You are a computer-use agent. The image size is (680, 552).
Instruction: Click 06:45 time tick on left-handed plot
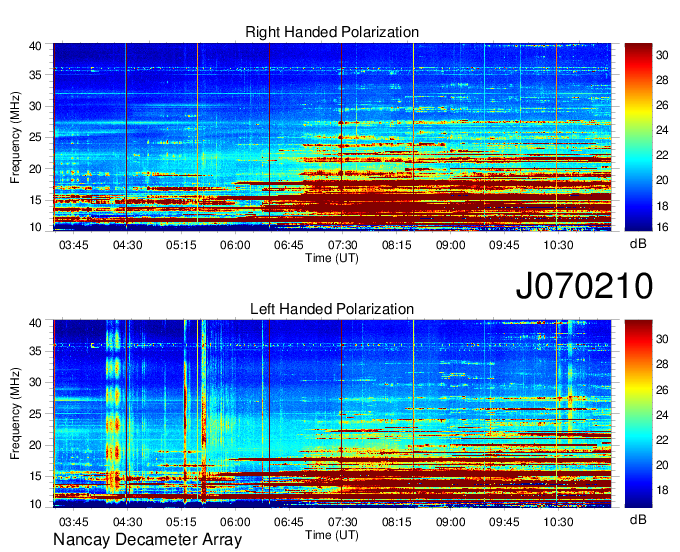(x=289, y=522)
